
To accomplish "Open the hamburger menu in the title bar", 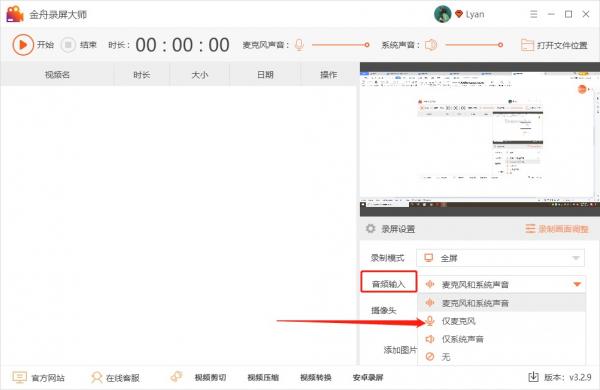I will [x=533, y=14].
